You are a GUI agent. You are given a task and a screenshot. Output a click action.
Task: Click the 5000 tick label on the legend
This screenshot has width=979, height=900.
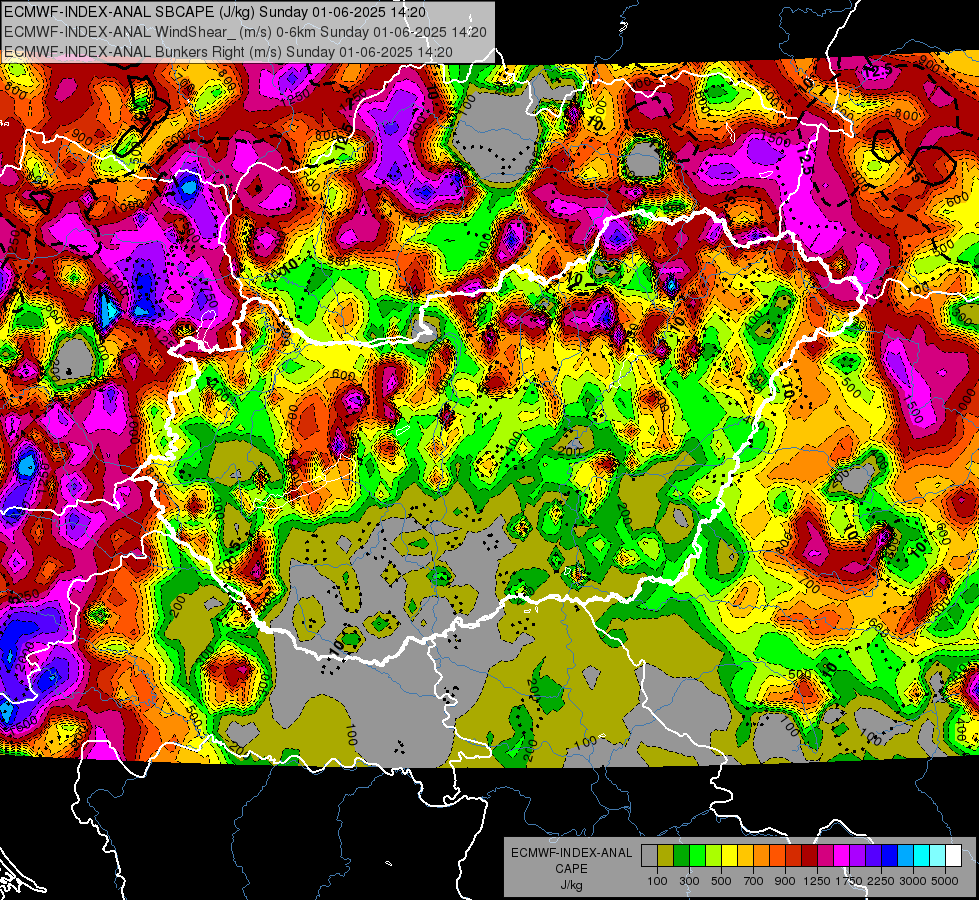click(x=945, y=881)
